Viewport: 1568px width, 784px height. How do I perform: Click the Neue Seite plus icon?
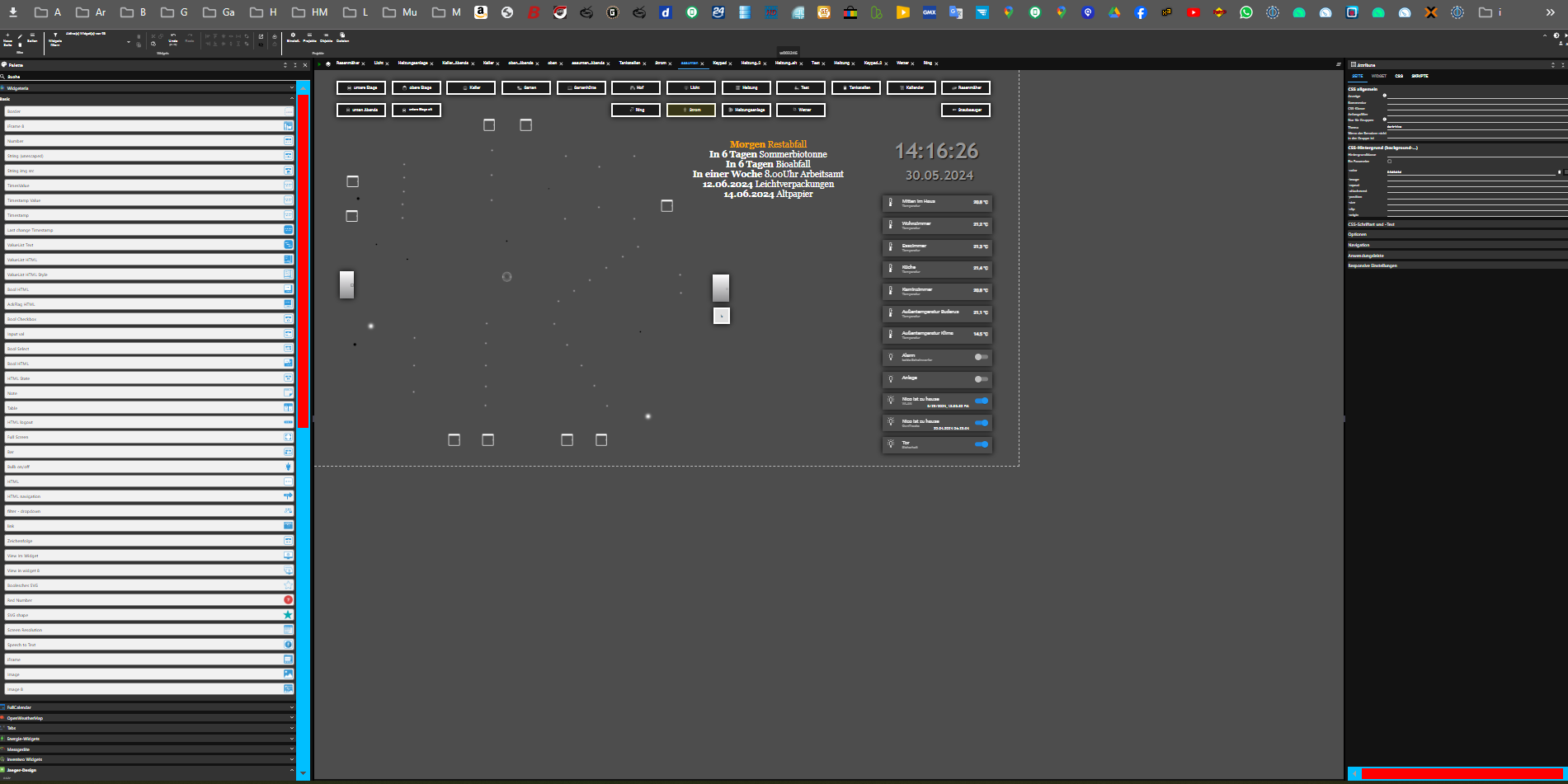pos(7,35)
